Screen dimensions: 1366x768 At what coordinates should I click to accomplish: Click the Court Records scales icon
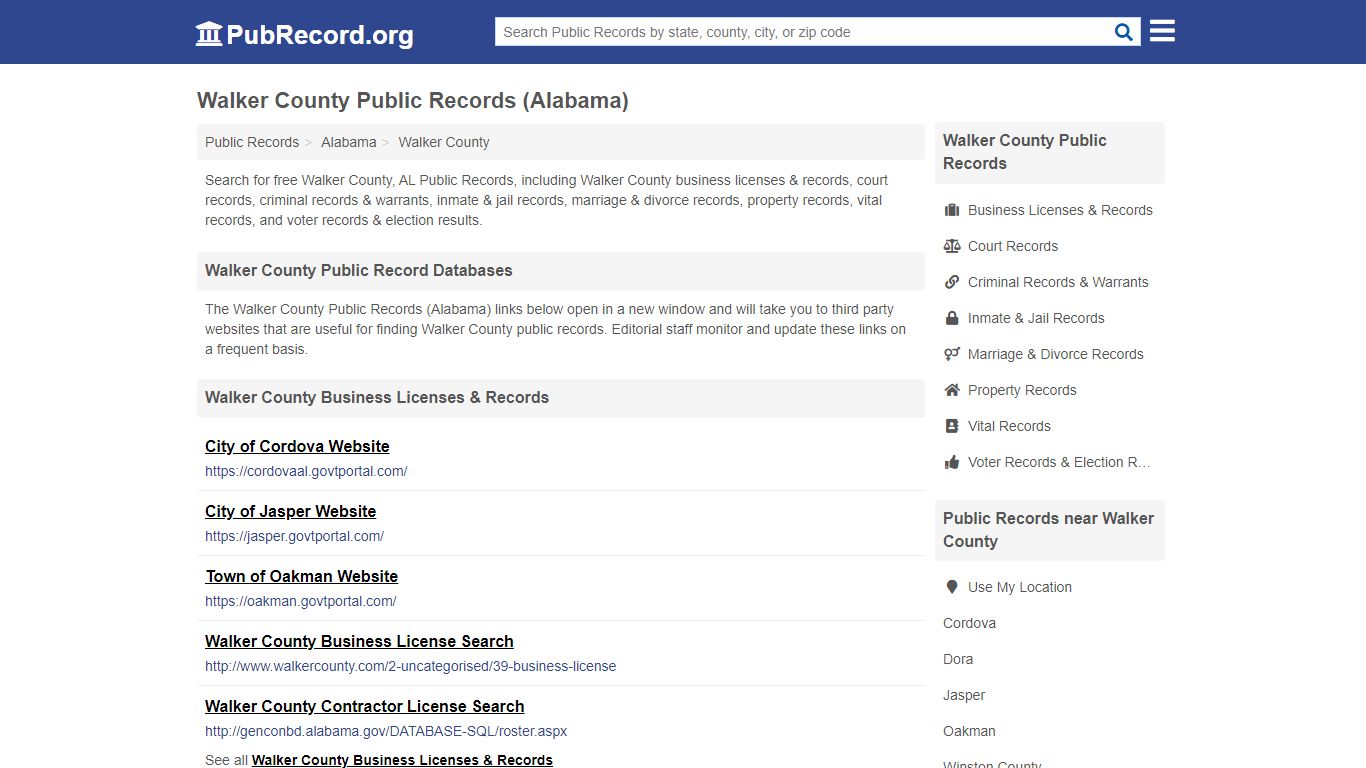pos(952,246)
